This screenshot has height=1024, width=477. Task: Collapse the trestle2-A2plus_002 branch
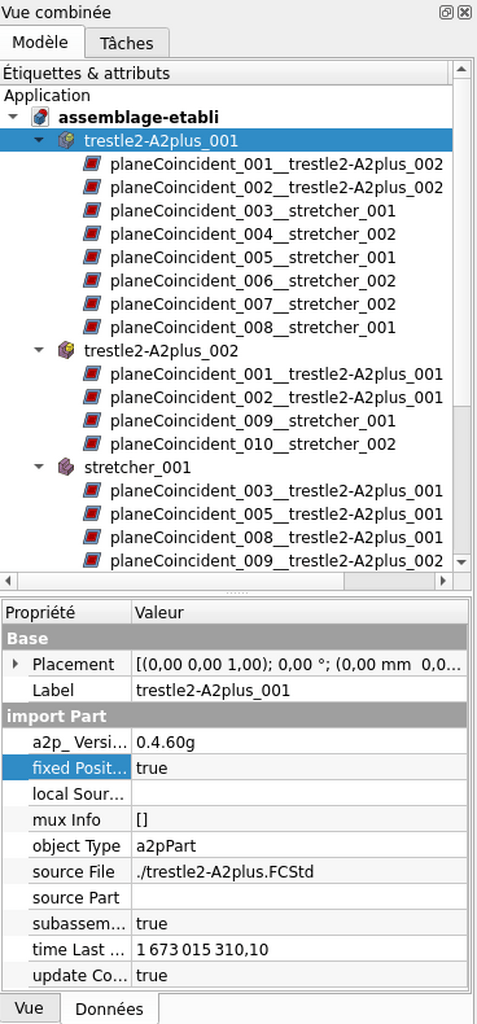tap(39, 351)
